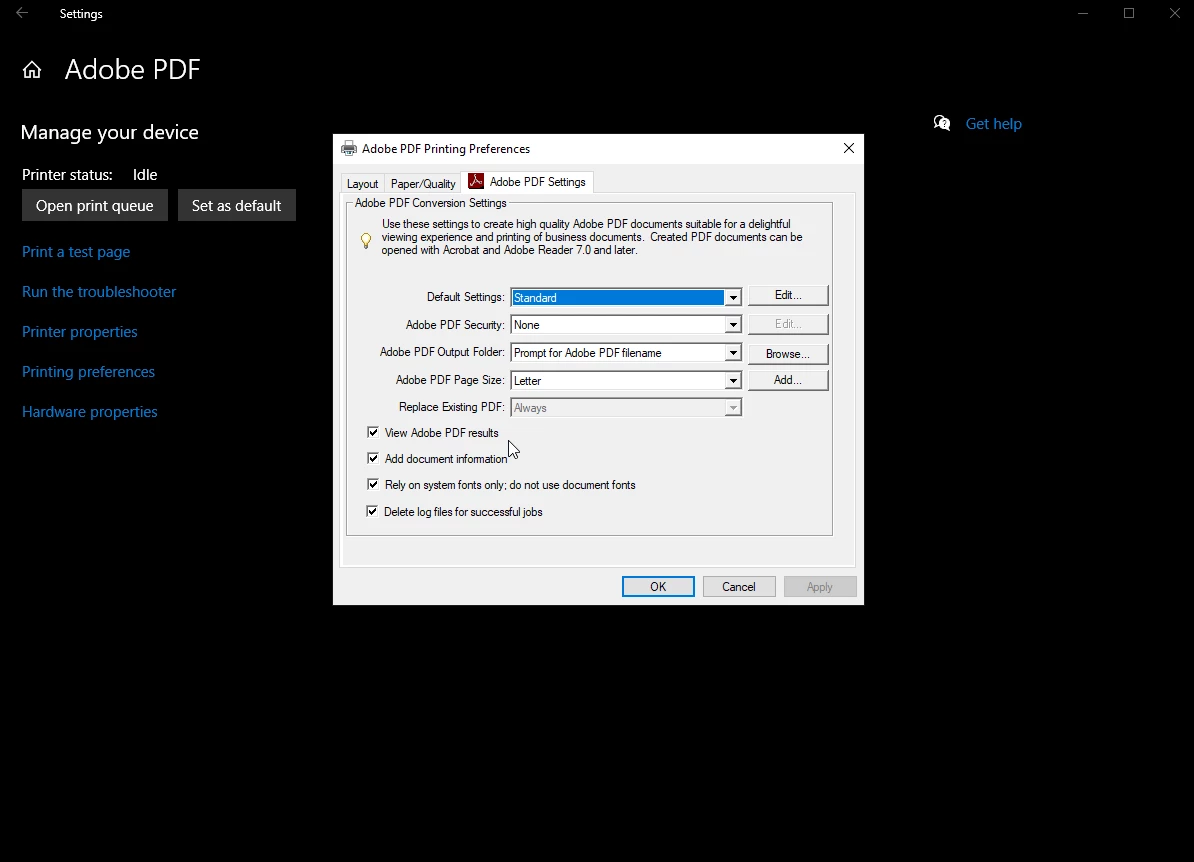
Task: Open the Default Settings dropdown
Action: [733, 298]
